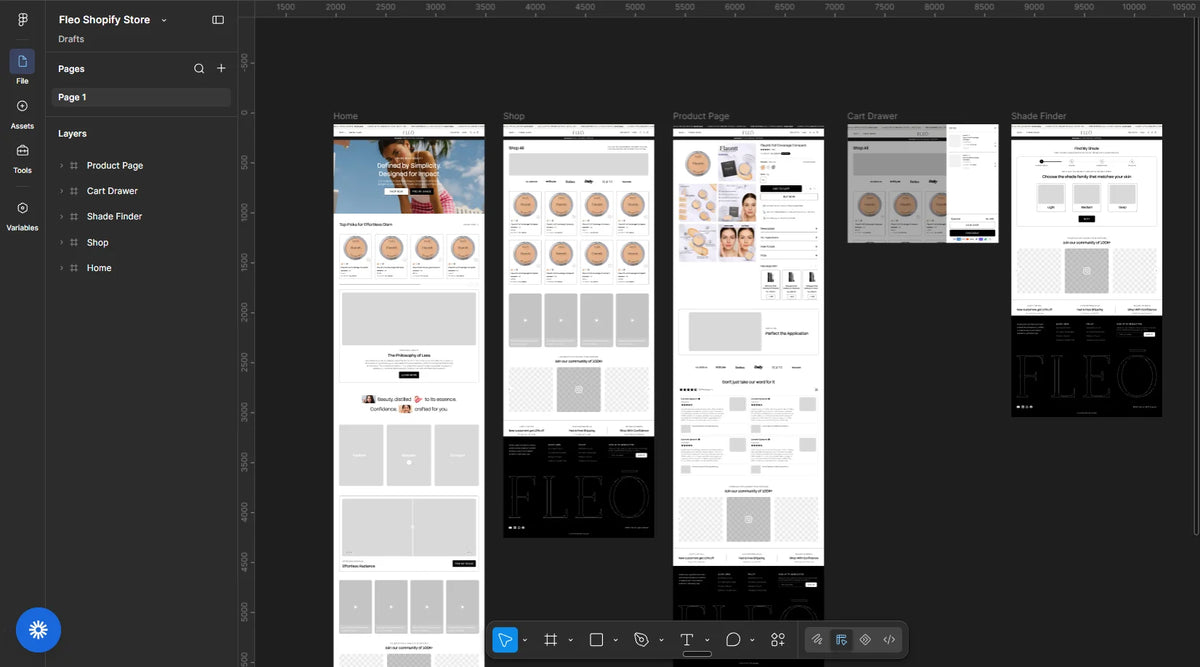Image resolution: width=1200 pixels, height=667 pixels.
Task: Open Pen tool options dropdown arrow
Action: pyautogui.click(x=661, y=641)
